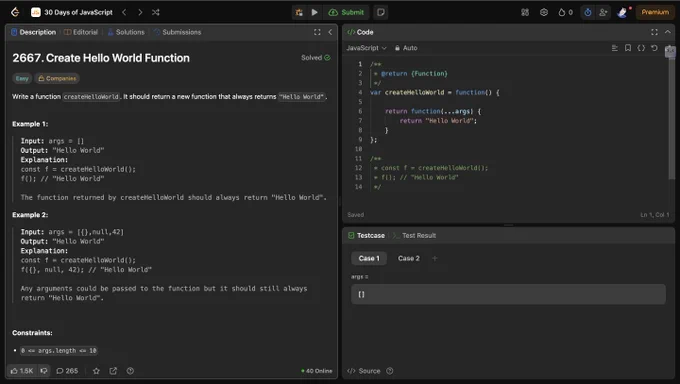This screenshot has height=384, width=680.
Task: Open the 30 Days of JavaScript study plan
Action: coord(72,12)
